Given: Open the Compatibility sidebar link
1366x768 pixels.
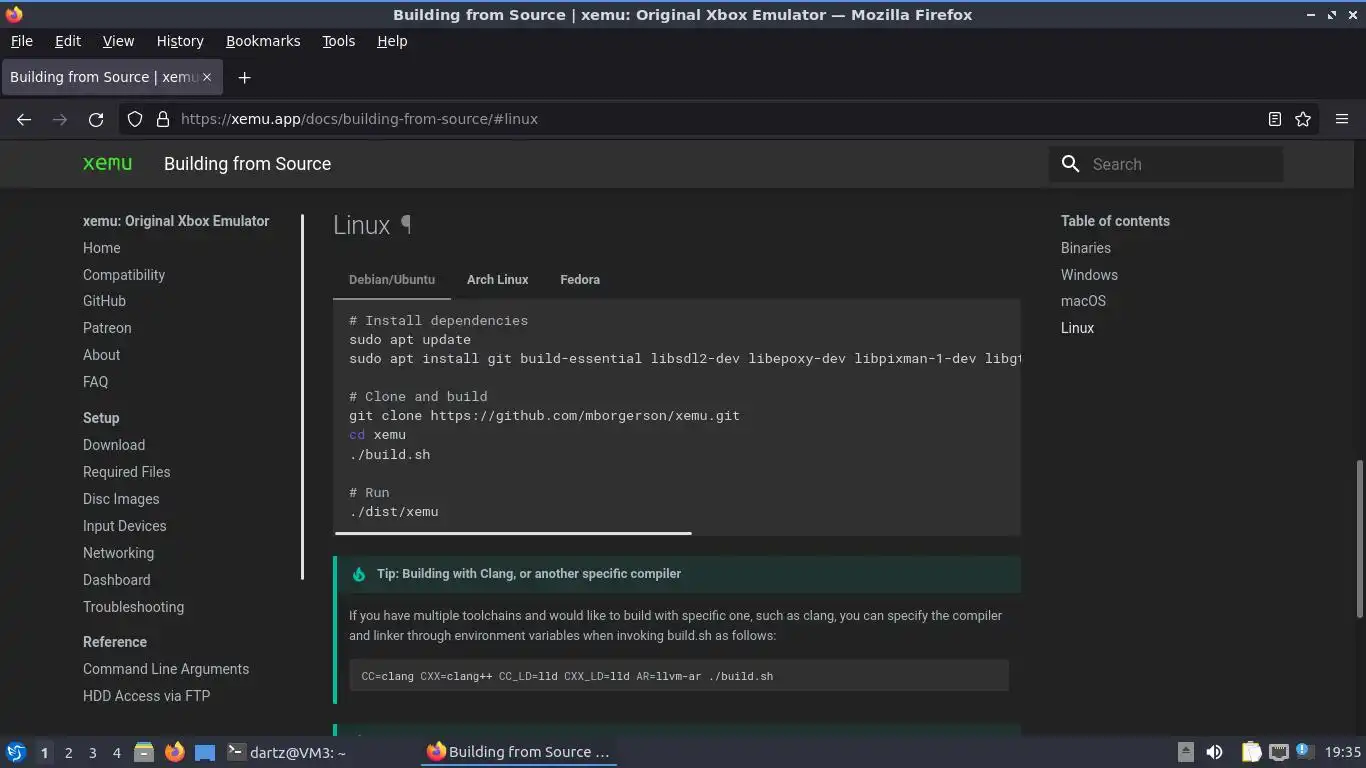Looking at the screenshot, I should [124, 275].
